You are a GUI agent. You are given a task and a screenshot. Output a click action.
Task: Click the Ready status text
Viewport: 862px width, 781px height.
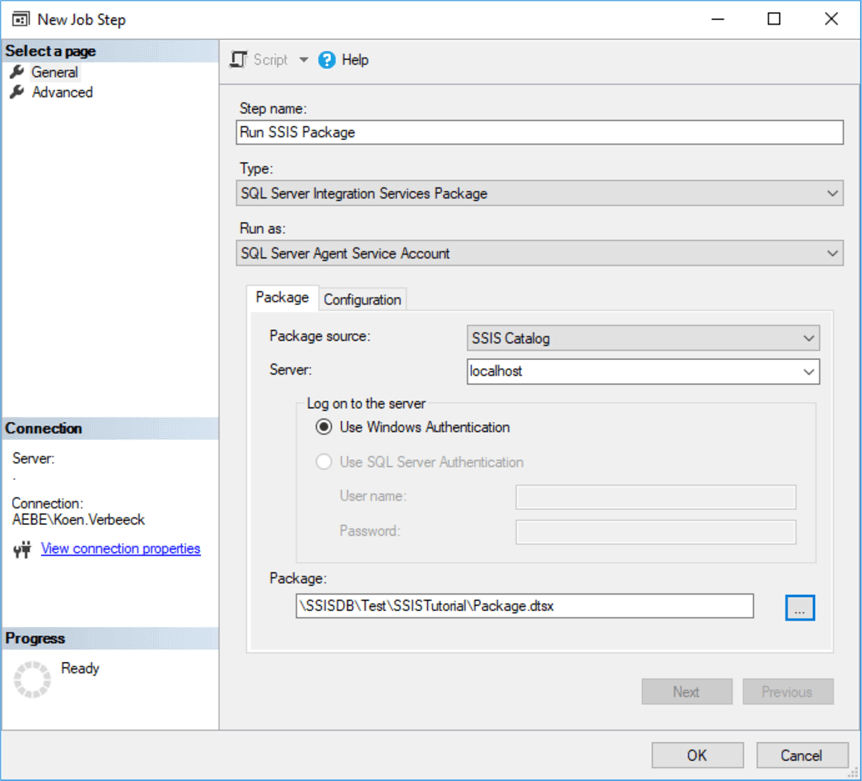[80, 668]
